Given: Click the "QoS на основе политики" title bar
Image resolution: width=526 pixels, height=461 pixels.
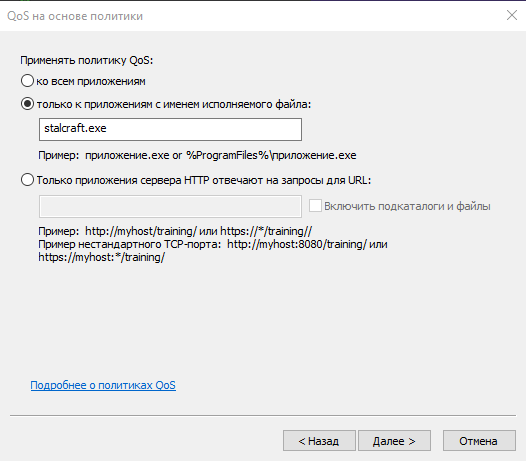Looking at the screenshot, I should coord(75,16).
